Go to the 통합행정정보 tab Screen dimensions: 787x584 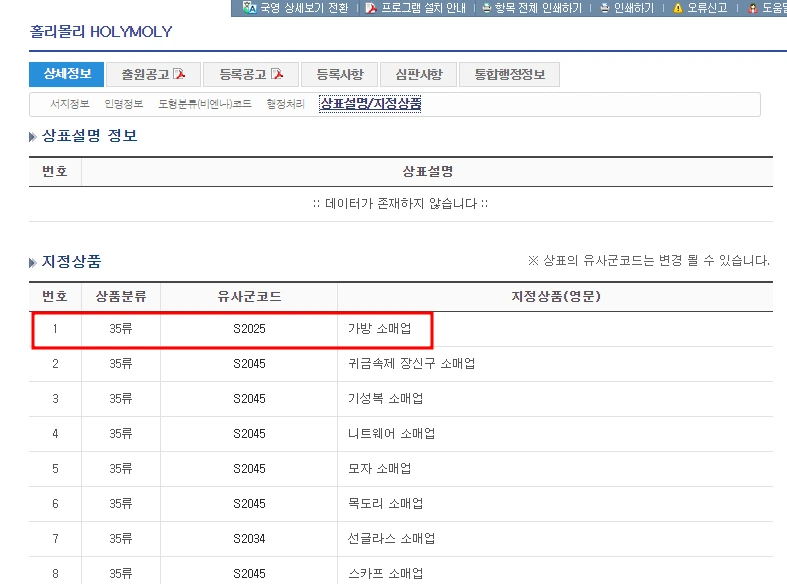point(509,75)
